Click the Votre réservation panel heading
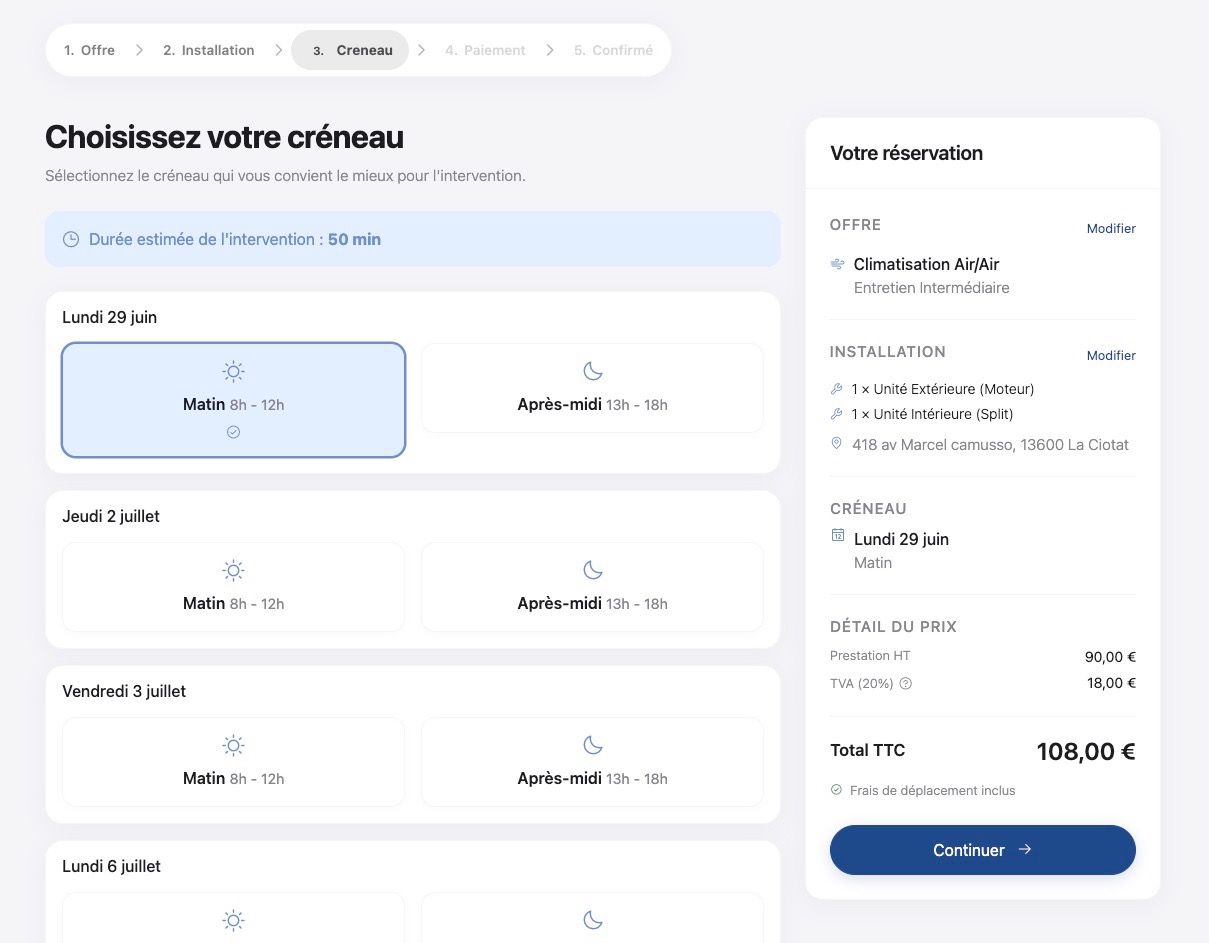 [x=906, y=153]
